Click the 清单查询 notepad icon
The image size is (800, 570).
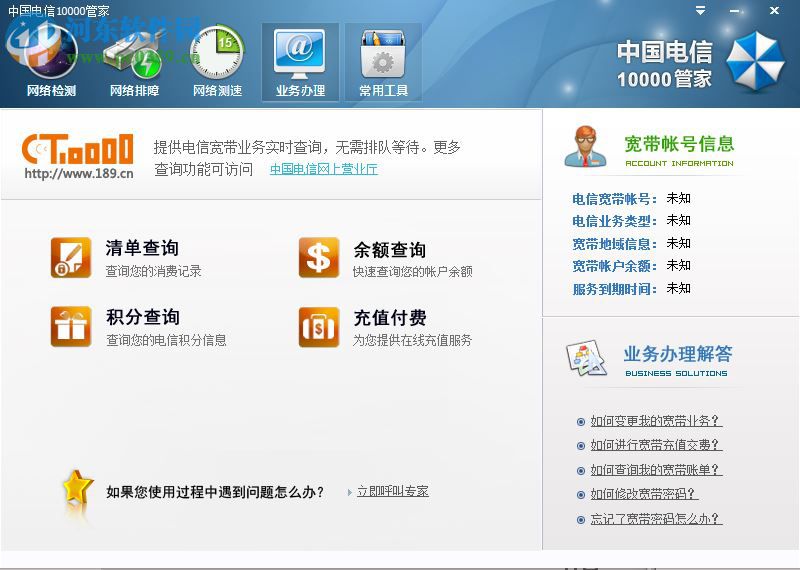[71, 258]
